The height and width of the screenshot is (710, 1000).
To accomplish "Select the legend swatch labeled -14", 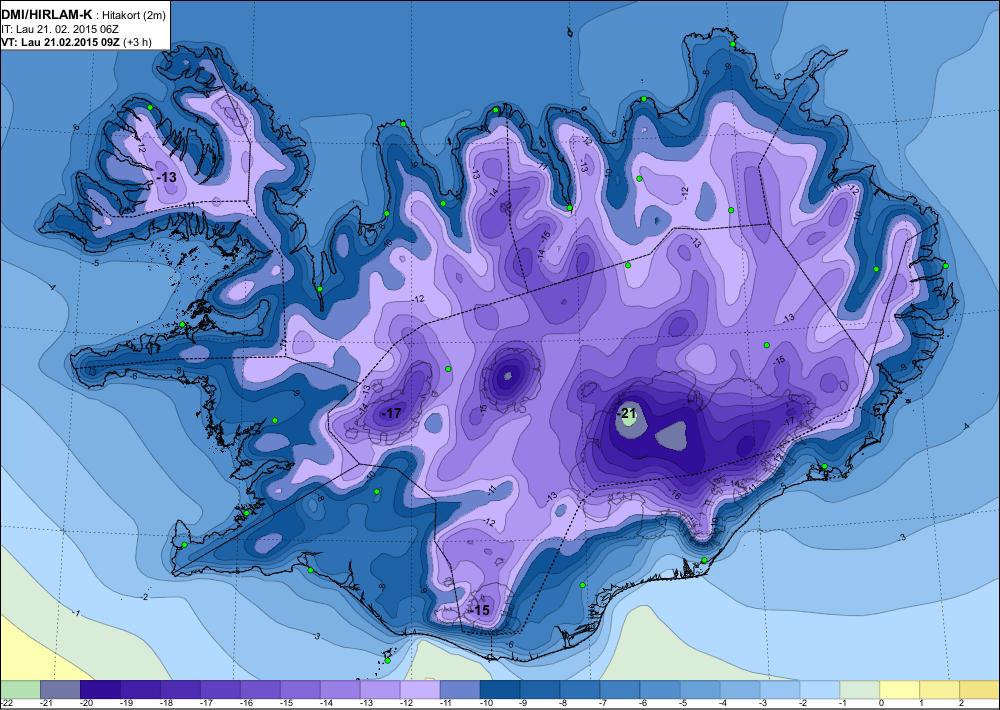I will pyautogui.click(x=340, y=689).
